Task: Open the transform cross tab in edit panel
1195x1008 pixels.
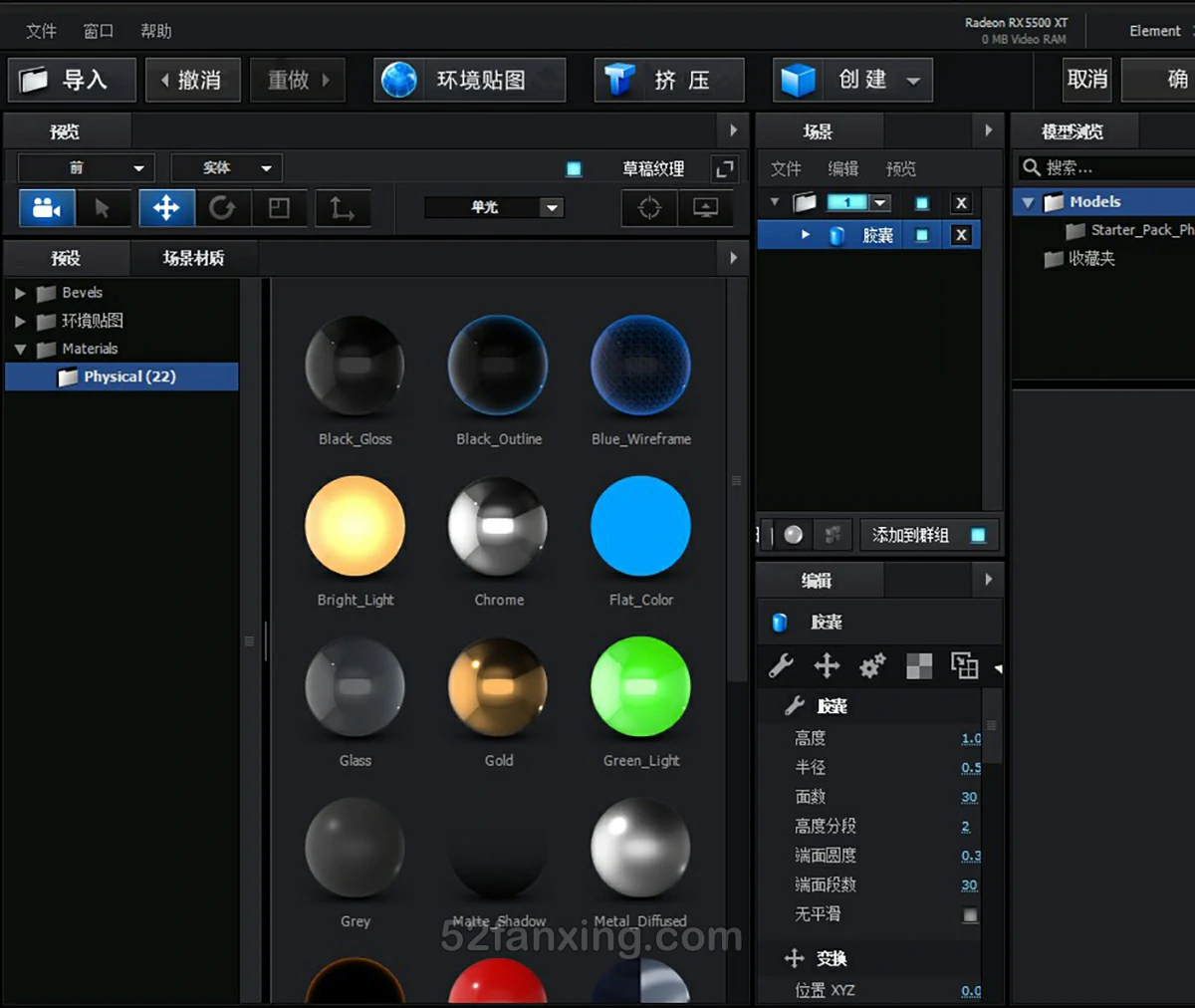Action: 827,665
